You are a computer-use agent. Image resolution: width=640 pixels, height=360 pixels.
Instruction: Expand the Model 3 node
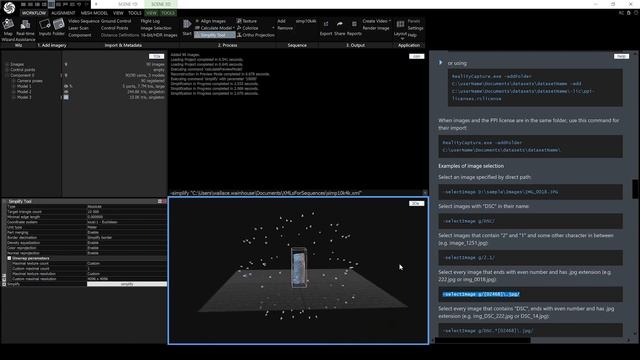pyautogui.click(x=13, y=98)
